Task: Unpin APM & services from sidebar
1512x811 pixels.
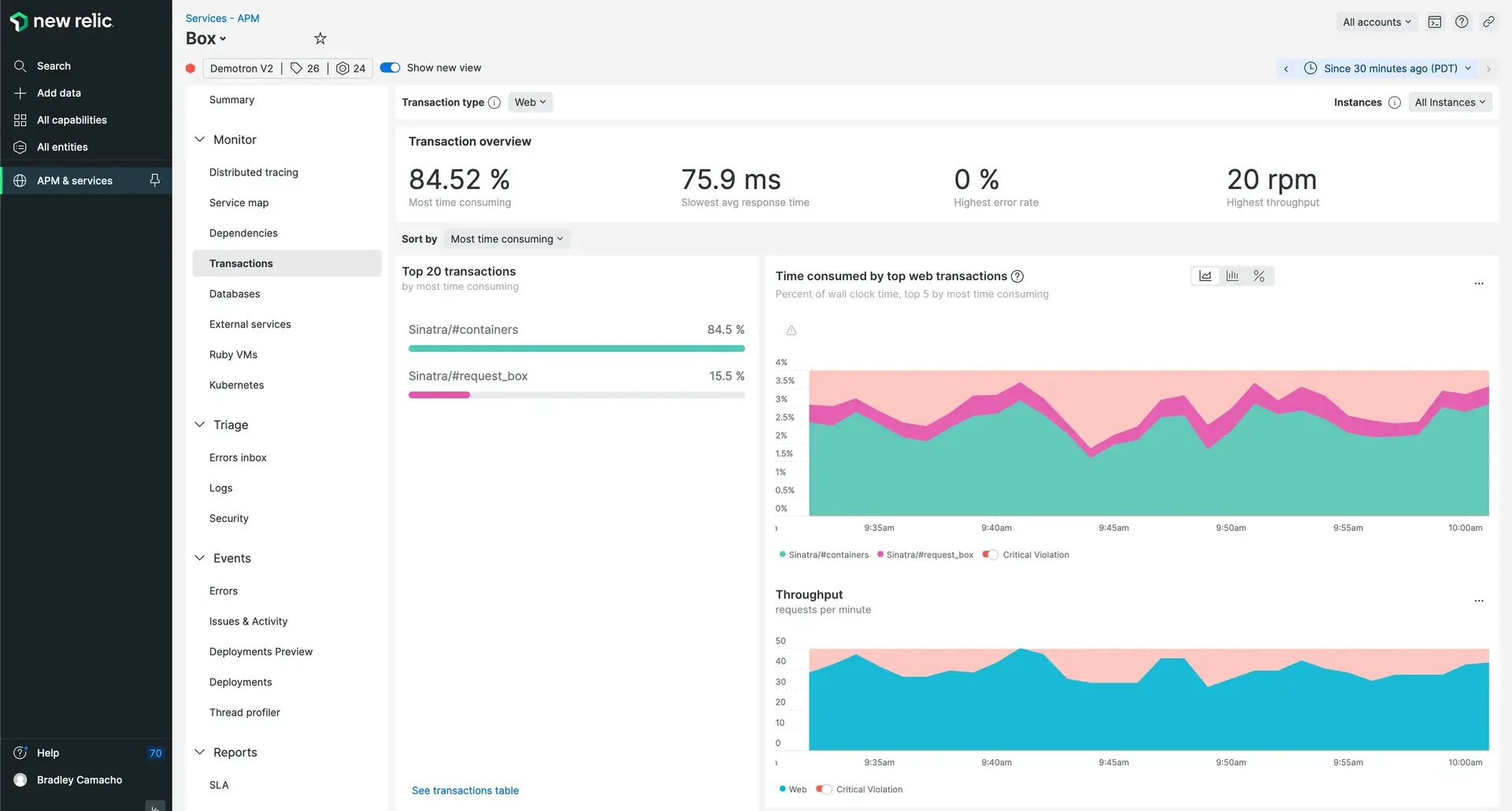Action: 155,180
